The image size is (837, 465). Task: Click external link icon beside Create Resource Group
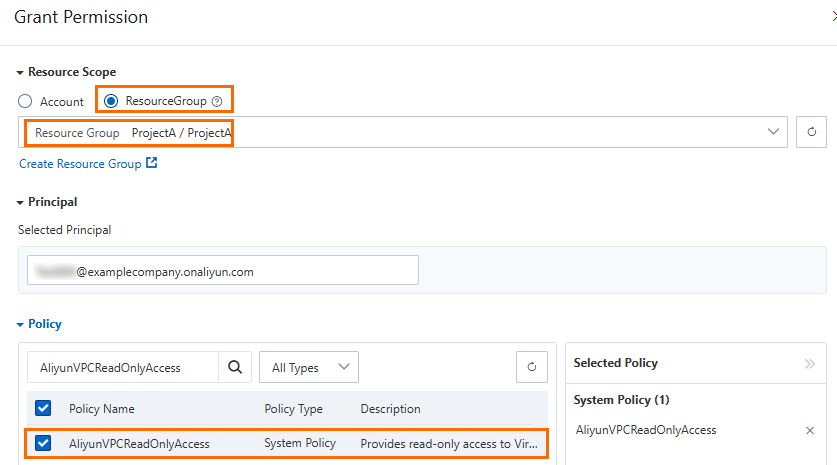pyautogui.click(x=152, y=163)
